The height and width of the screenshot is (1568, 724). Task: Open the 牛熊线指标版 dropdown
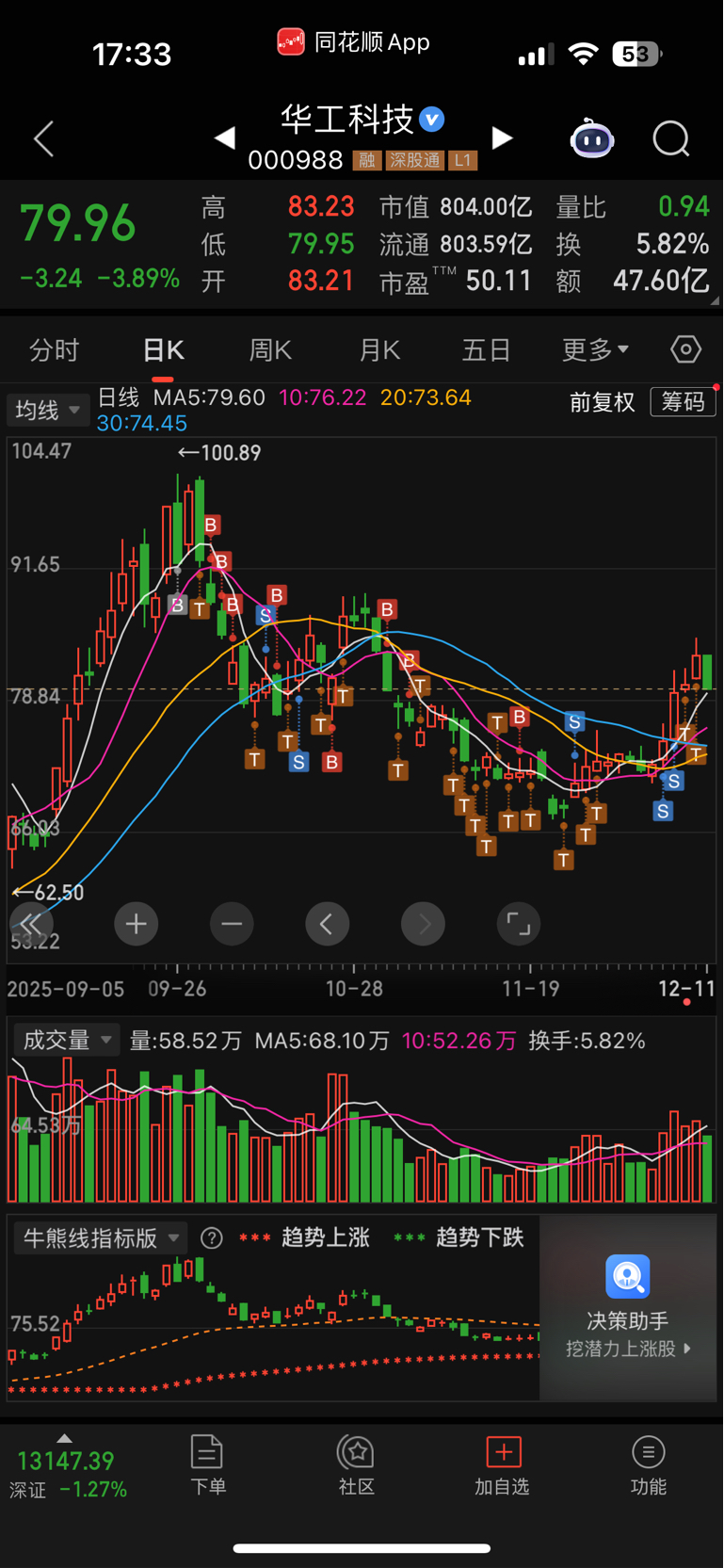click(101, 1237)
